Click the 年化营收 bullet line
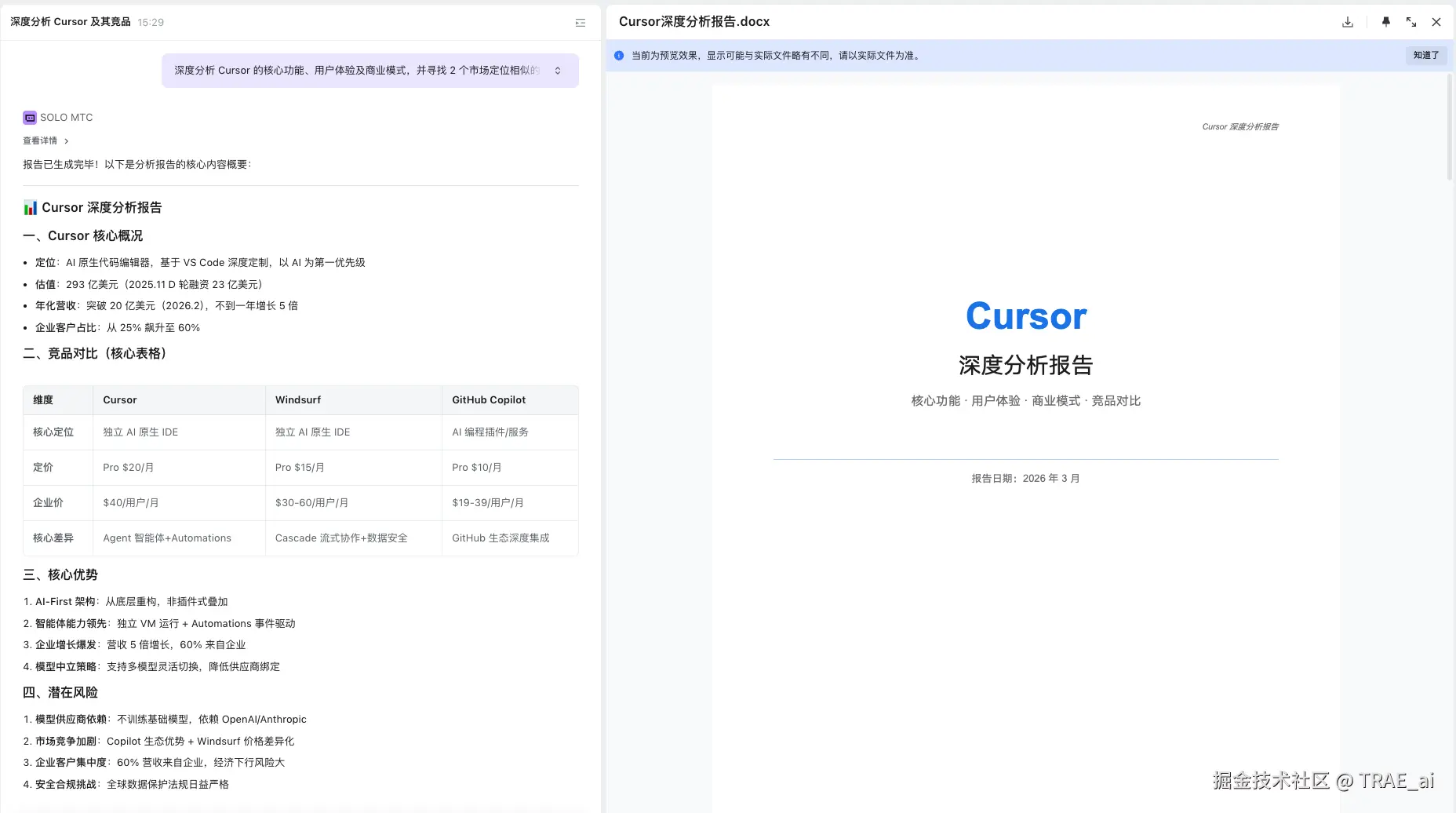Screen dimensions: 1456x813 167,306
